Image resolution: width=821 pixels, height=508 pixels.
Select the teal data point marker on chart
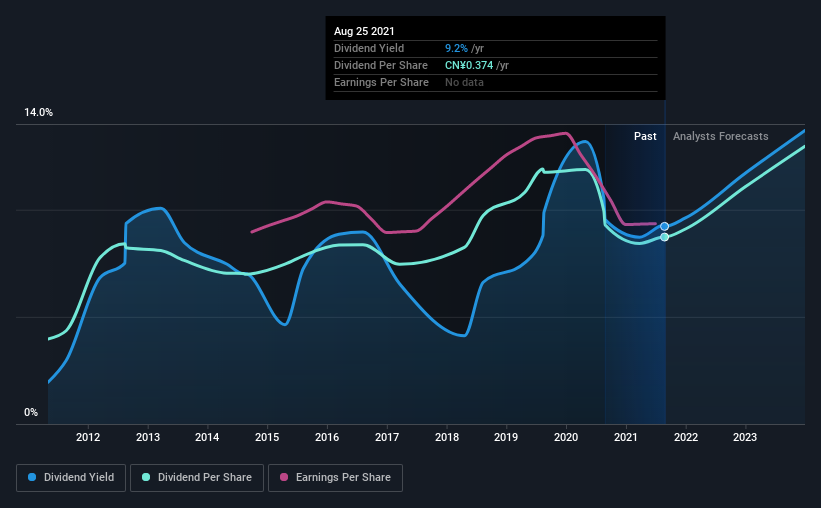(x=664, y=237)
